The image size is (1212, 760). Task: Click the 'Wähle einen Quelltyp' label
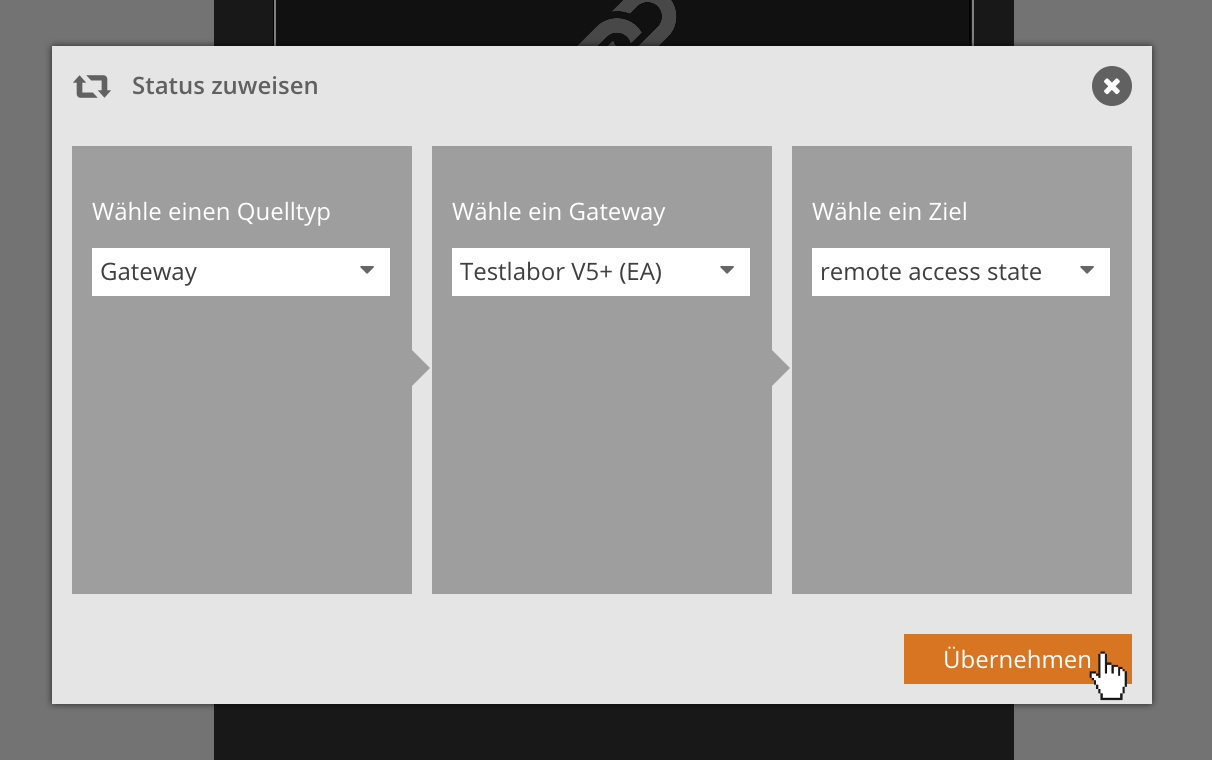pos(211,212)
